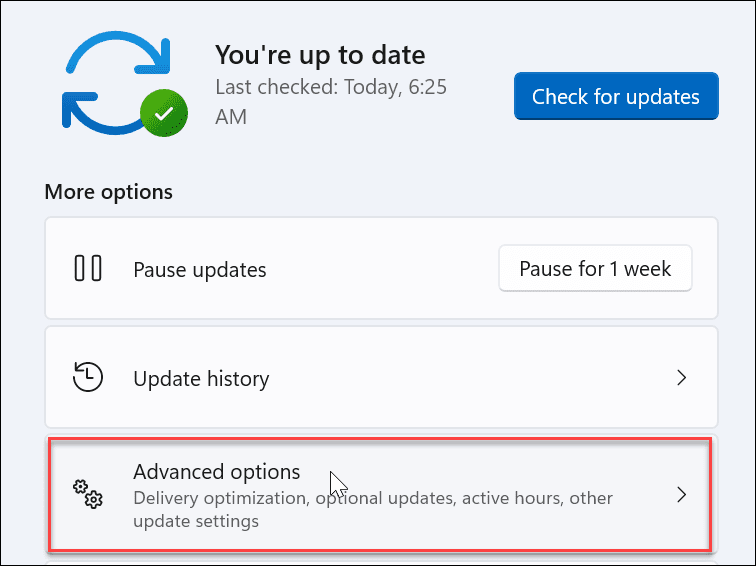Pause updates for 1 week
The image size is (756, 566).
click(x=595, y=269)
